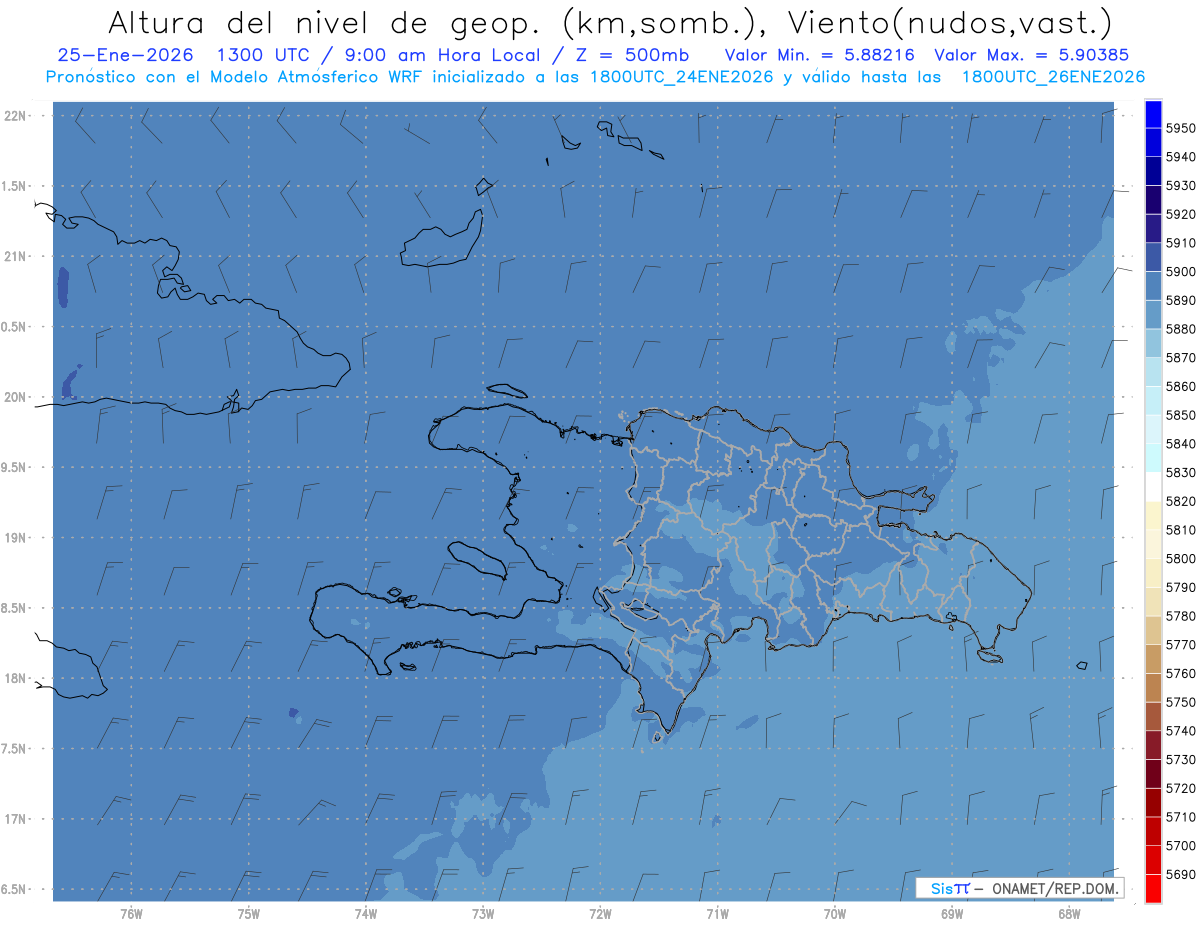The height and width of the screenshot is (927, 1200).
Task: Click the '5790' color scale value
Action: tap(1181, 587)
